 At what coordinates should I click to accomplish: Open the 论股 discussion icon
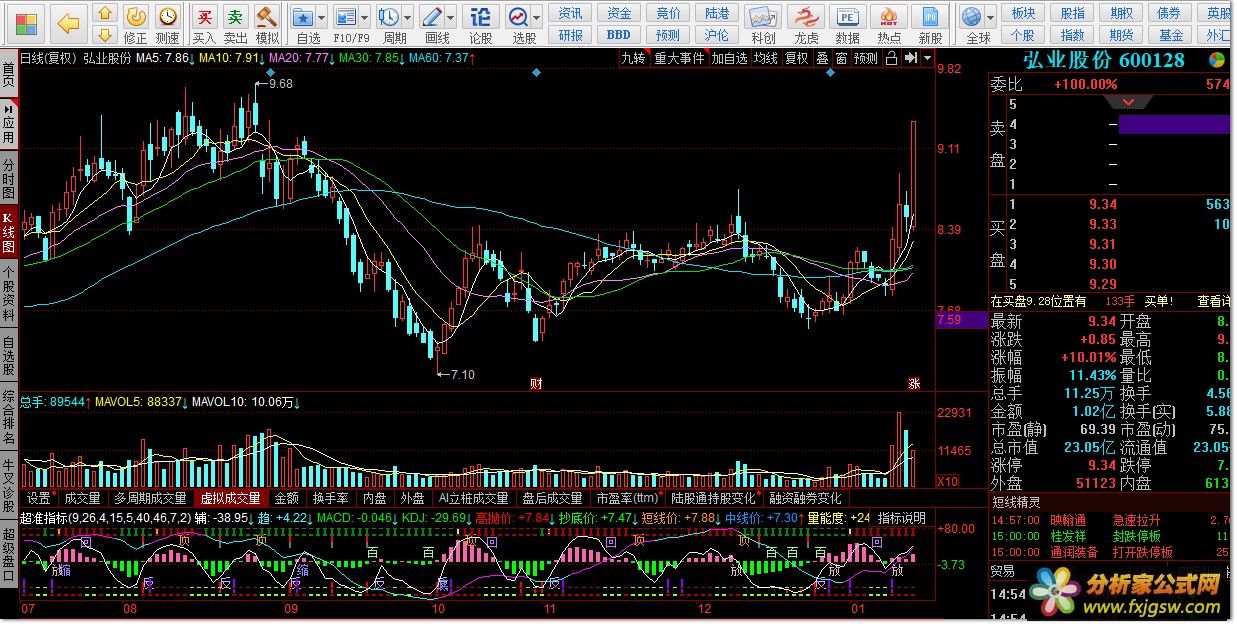pos(481,23)
